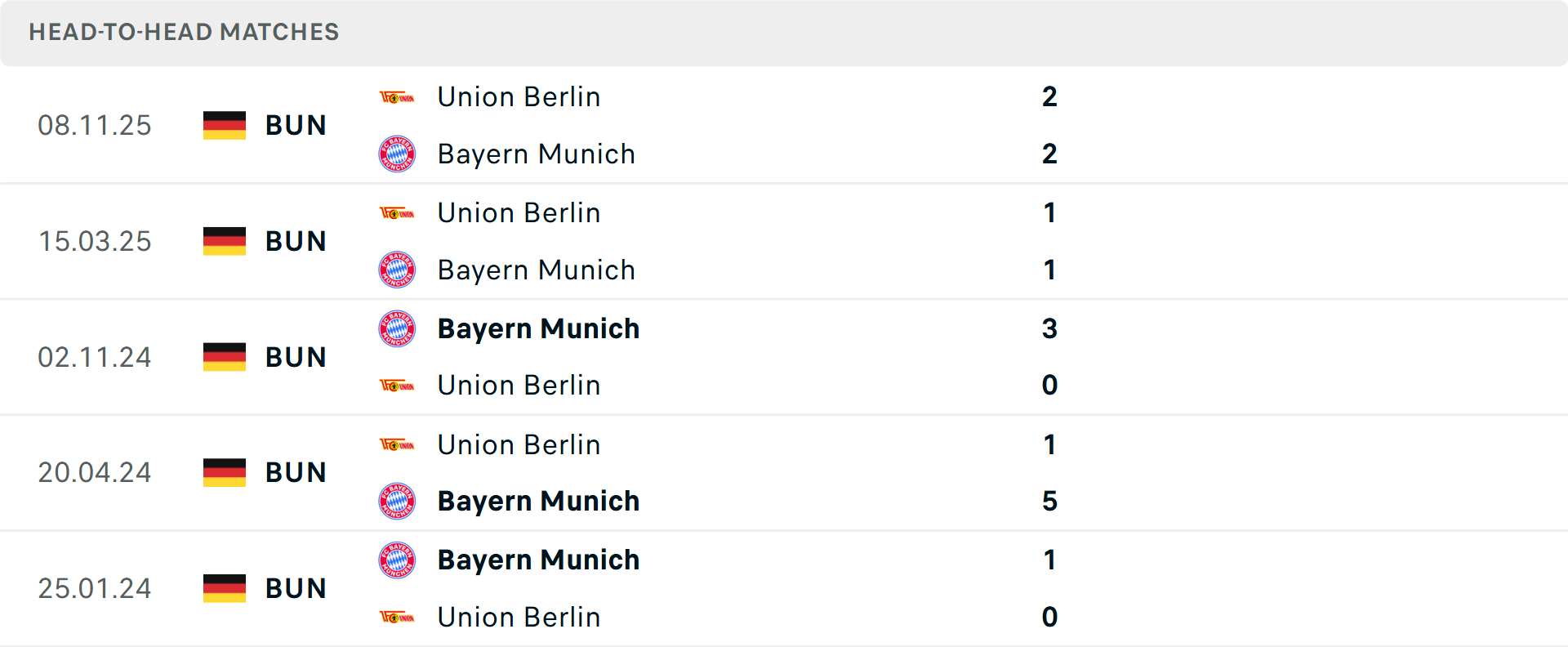This screenshot has width=1568, height=647.
Task: Click the Head-to-Head Matches header
Action: pos(184,32)
